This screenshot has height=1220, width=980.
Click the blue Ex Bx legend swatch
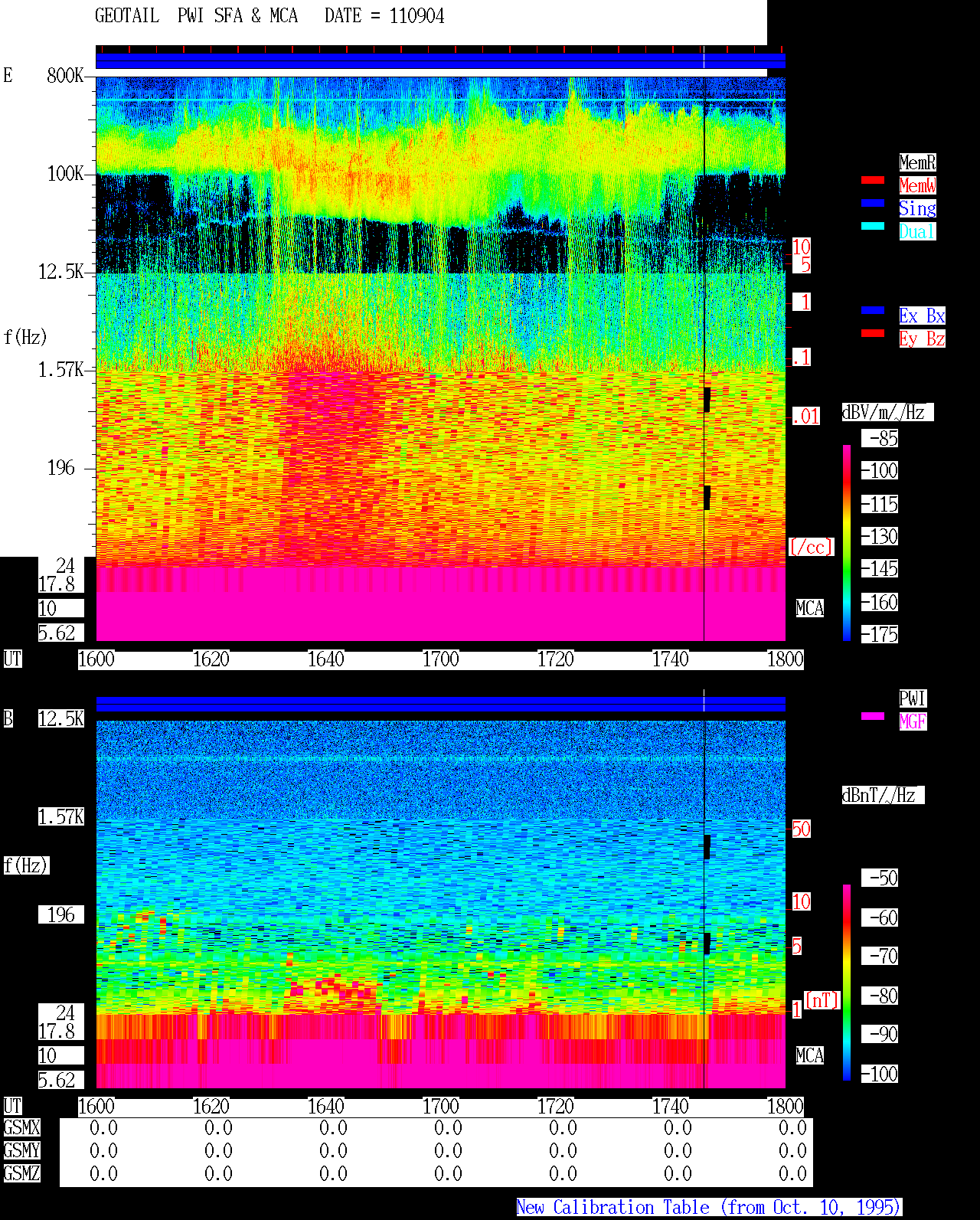873,310
